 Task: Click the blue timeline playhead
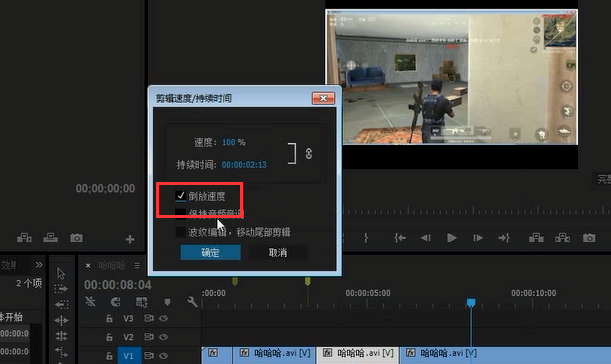click(x=471, y=302)
